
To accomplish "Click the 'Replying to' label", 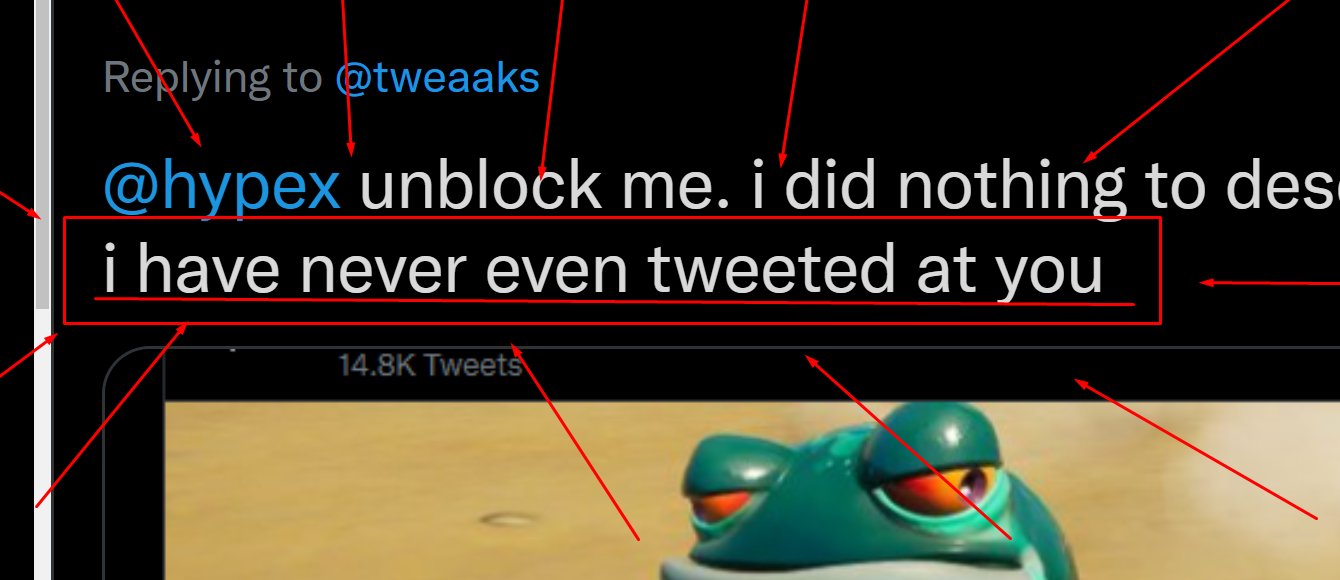I will coord(212,78).
